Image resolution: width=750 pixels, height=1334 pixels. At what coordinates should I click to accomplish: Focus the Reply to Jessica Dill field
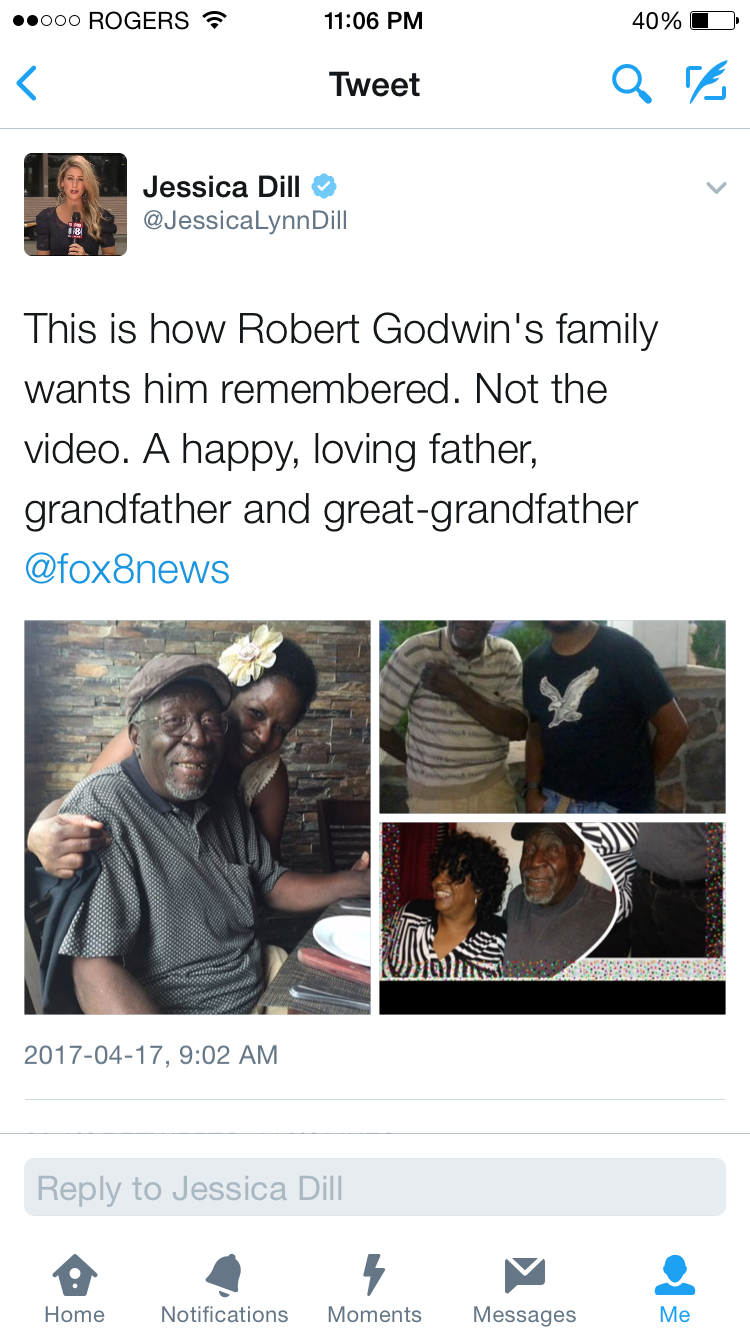click(375, 1188)
